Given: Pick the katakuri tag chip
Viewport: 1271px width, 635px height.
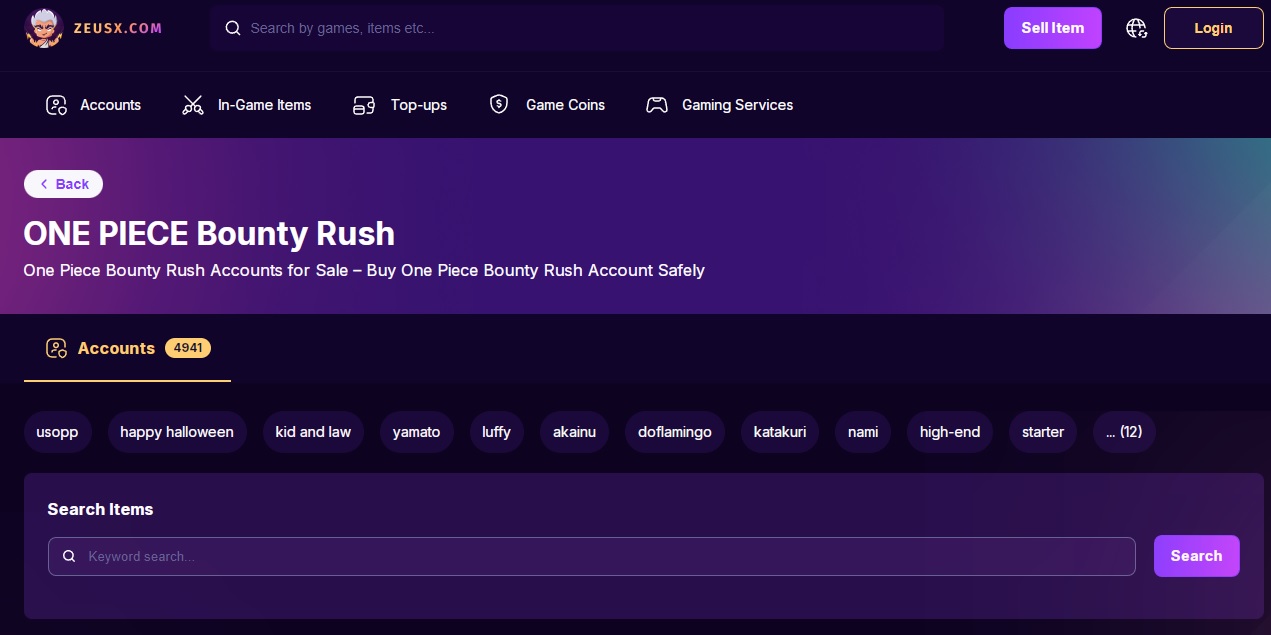Looking at the screenshot, I should [780, 432].
